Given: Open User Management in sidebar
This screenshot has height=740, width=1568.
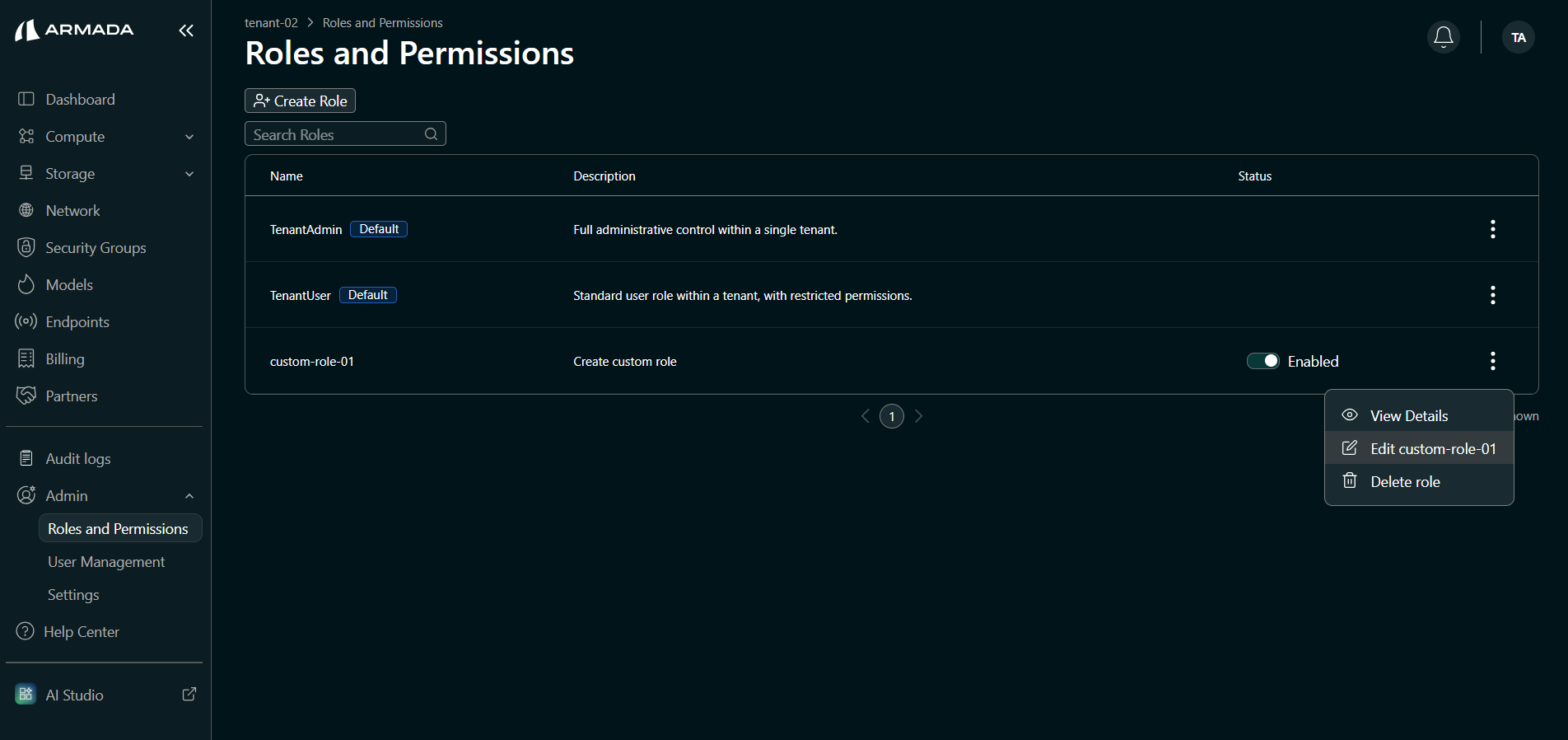Looking at the screenshot, I should (x=106, y=561).
